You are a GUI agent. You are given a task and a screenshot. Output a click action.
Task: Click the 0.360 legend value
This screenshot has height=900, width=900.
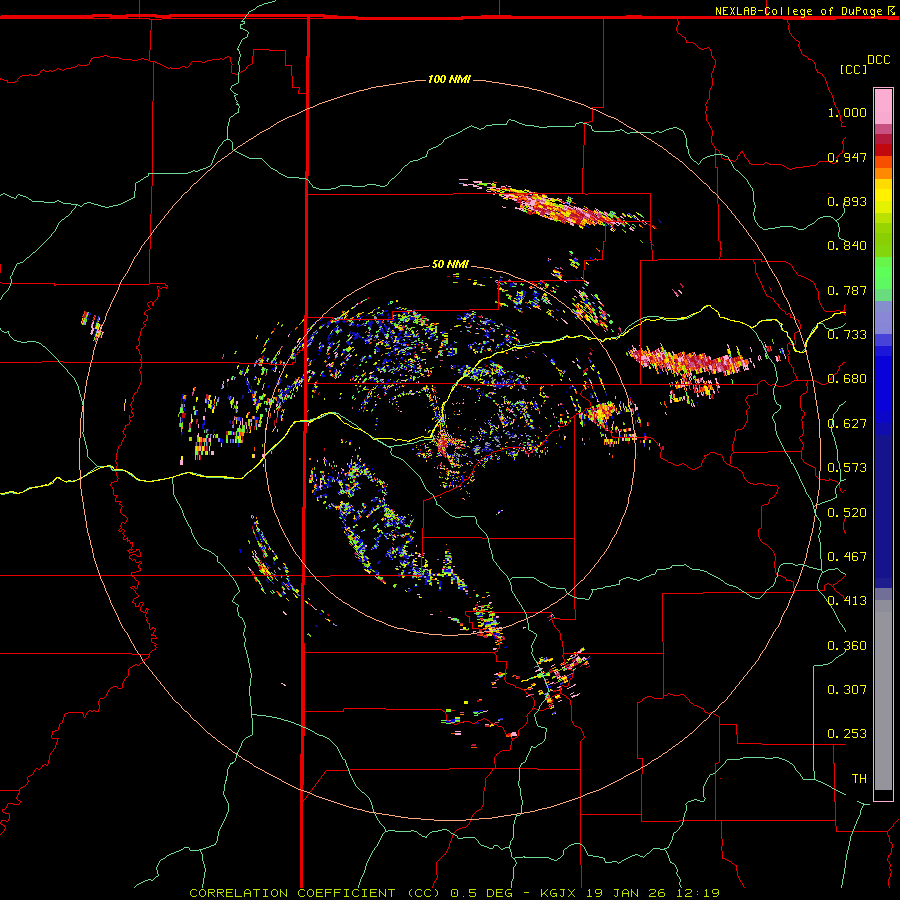(x=847, y=646)
